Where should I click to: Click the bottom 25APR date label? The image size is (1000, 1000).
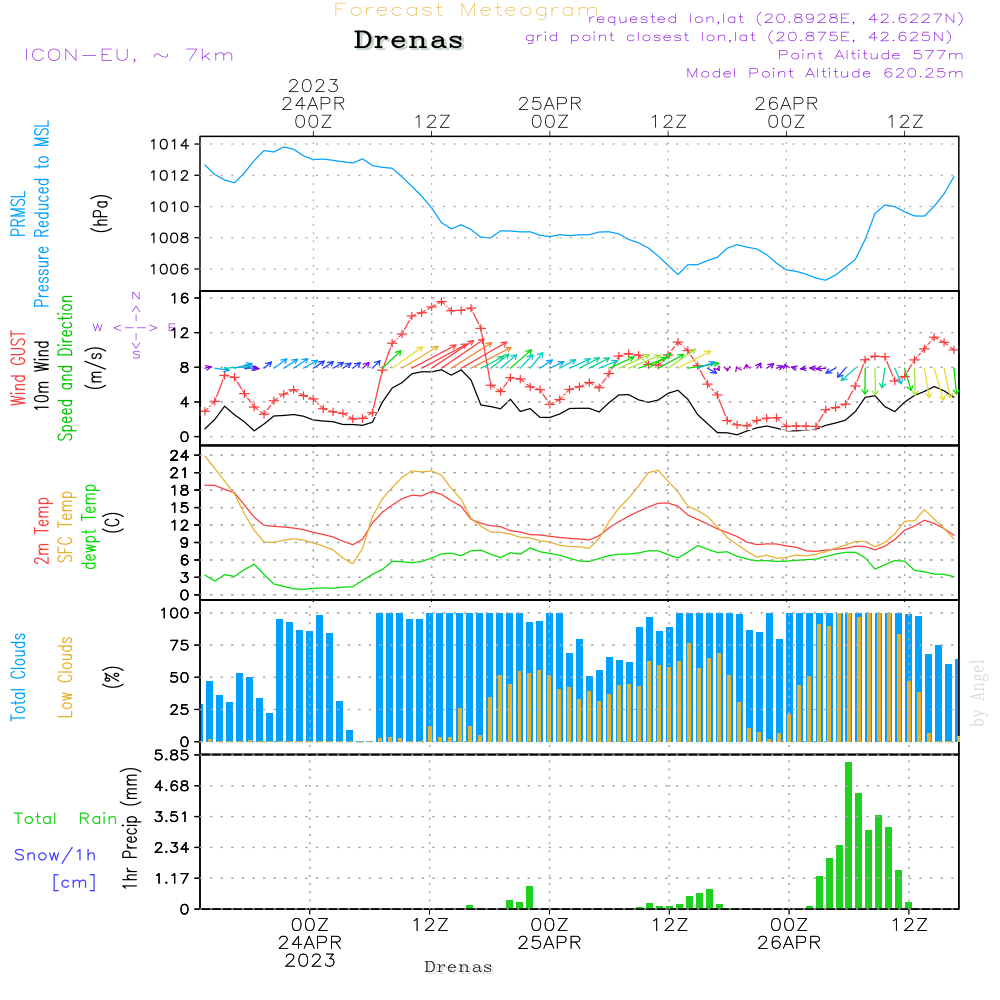coord(549,942)
